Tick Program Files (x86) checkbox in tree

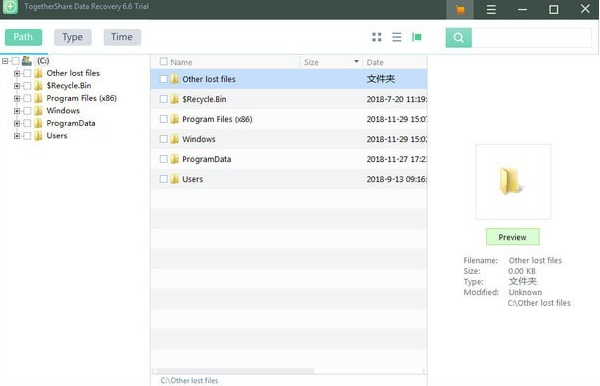27,98
